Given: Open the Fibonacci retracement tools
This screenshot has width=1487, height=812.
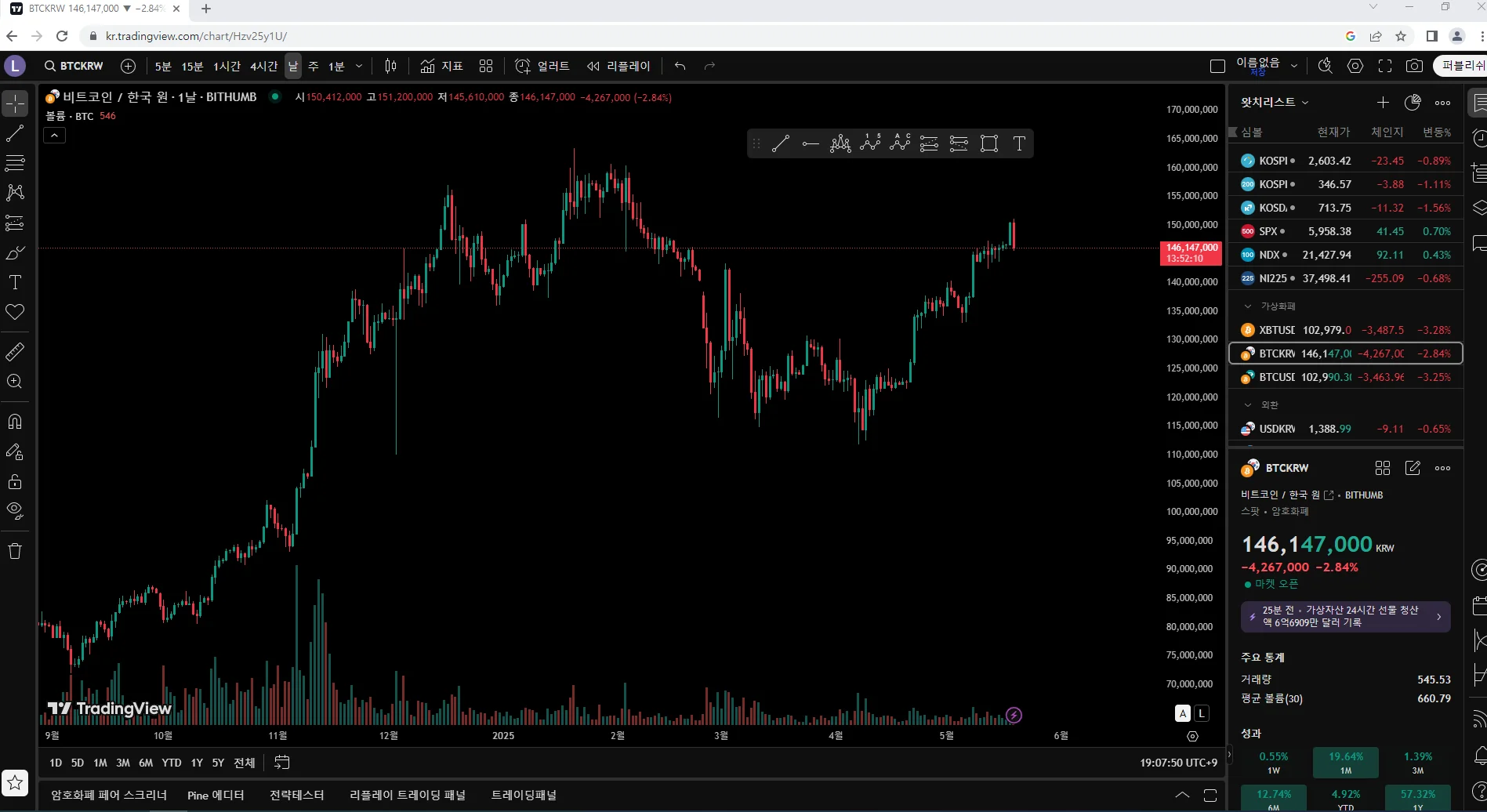Looking at the screenshot, I should click(x=15, y=163).
